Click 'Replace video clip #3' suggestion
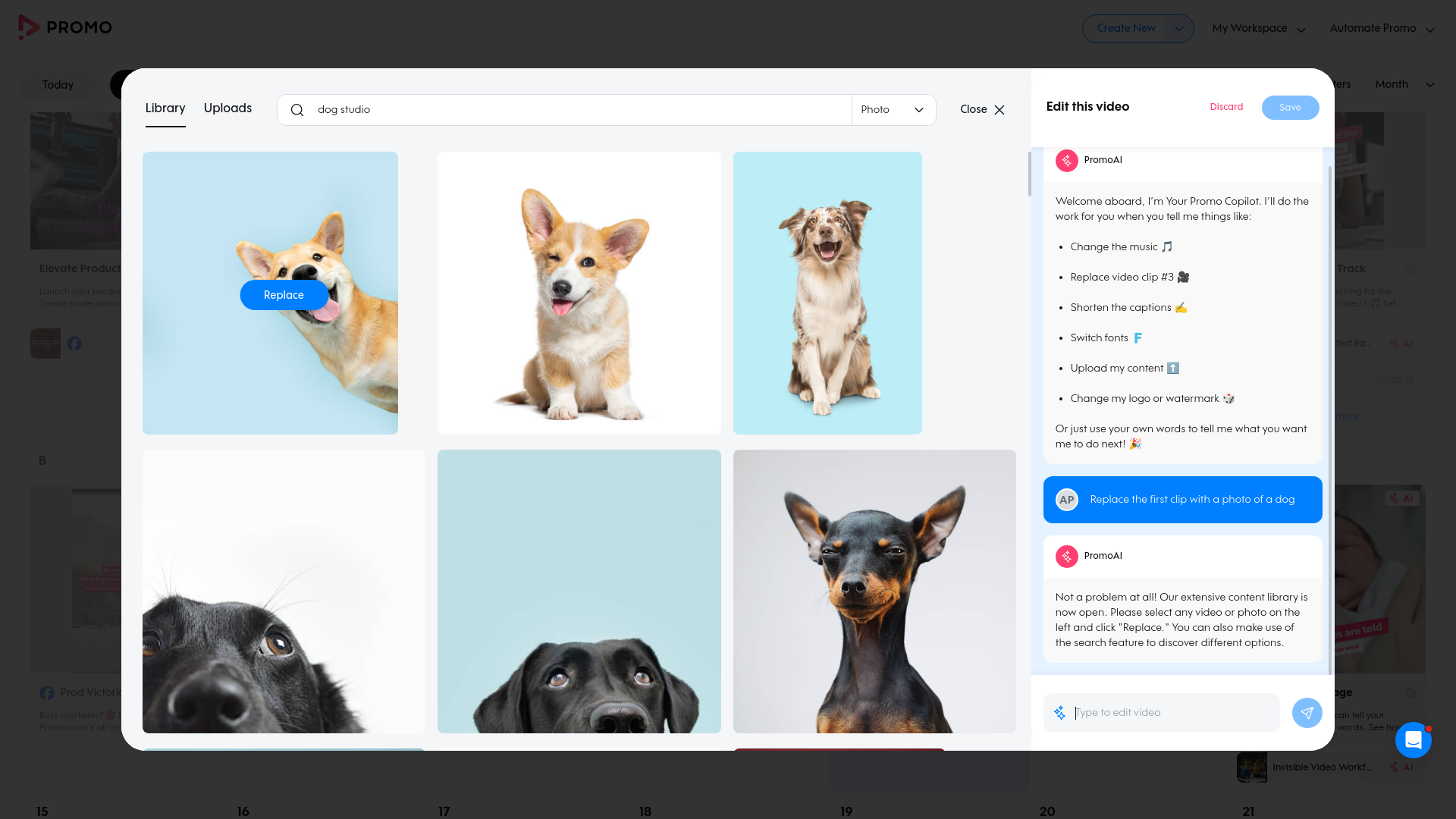1456x819 pixels. (x=1129, y=278)
